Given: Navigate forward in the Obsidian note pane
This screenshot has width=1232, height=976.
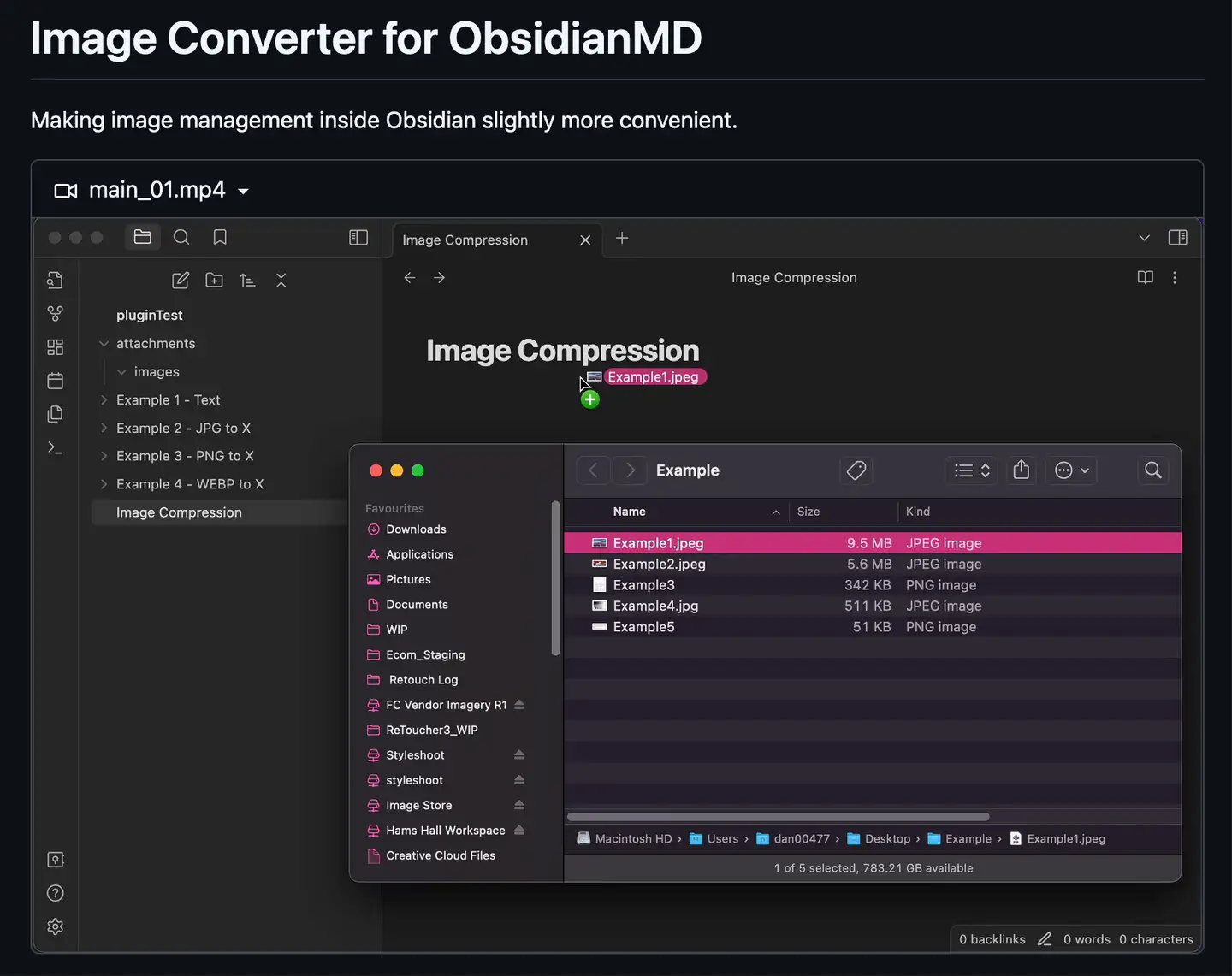Looking at the screenshot, I should 439,277.
